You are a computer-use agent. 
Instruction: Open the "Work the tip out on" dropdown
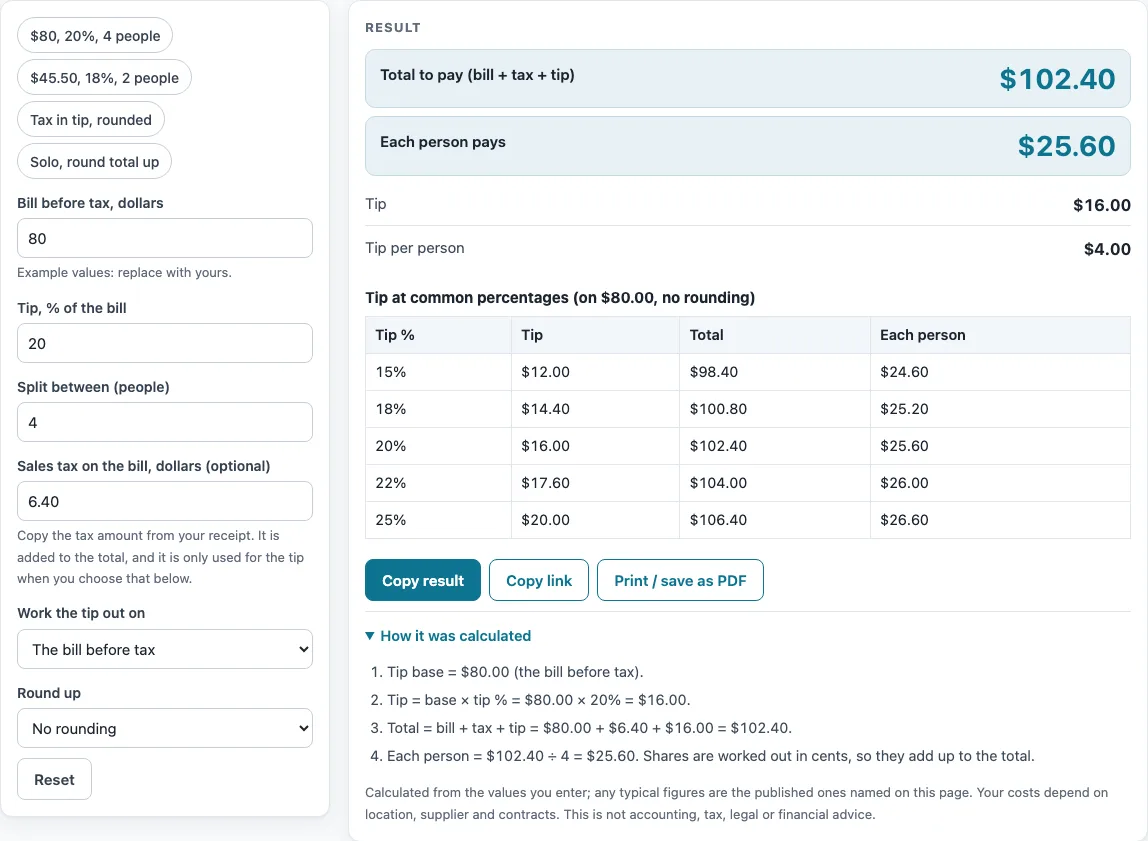click(x=165, y=649)
